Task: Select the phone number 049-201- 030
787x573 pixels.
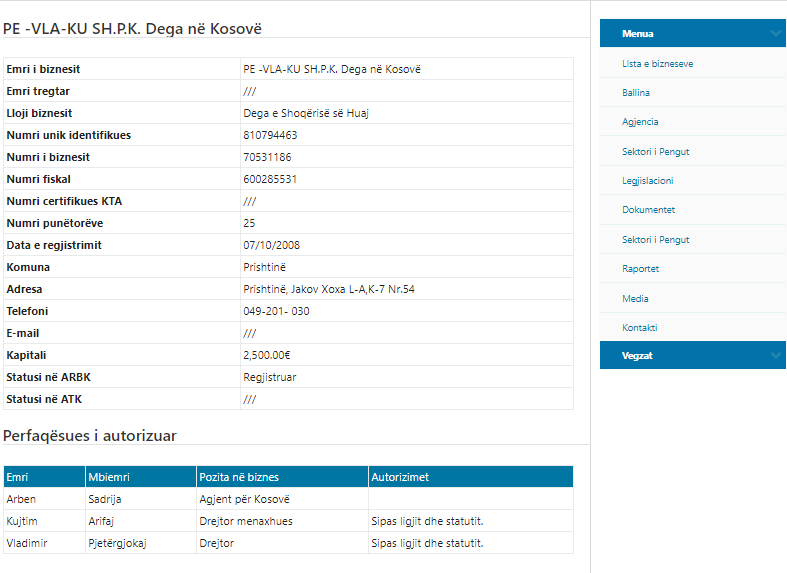Action: (x=276, y=311)
